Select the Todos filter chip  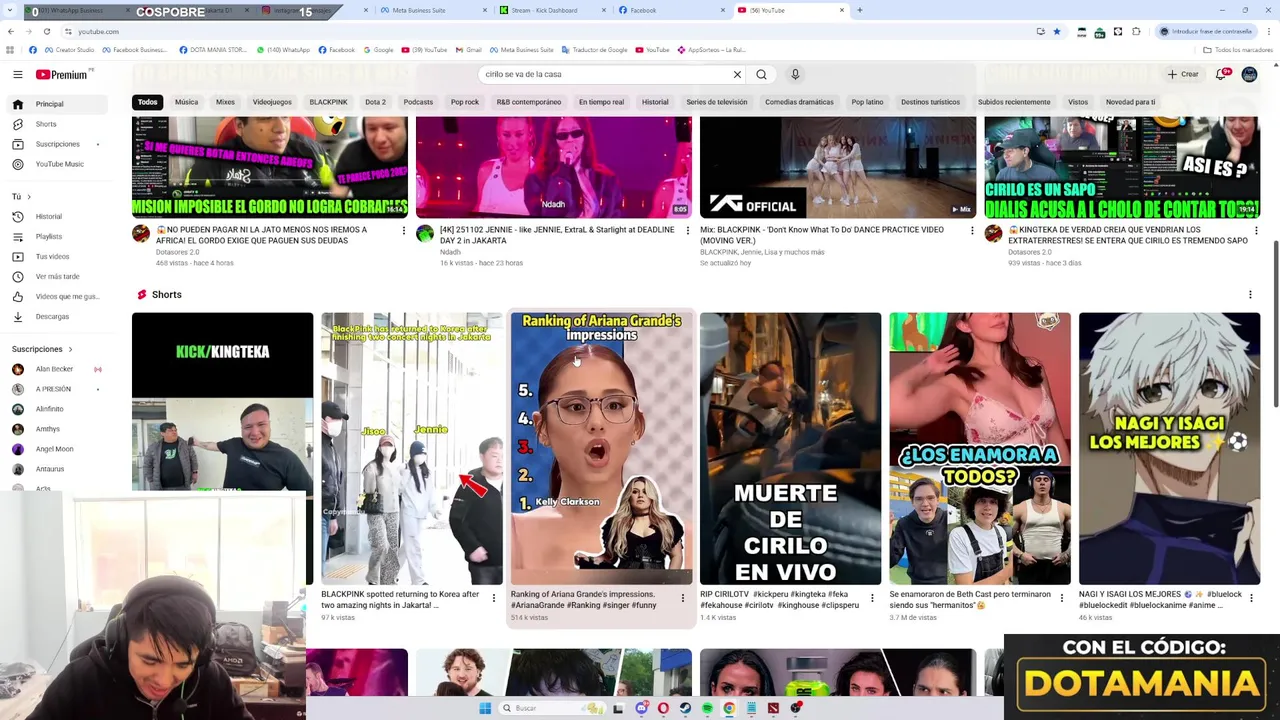(148, 102)
